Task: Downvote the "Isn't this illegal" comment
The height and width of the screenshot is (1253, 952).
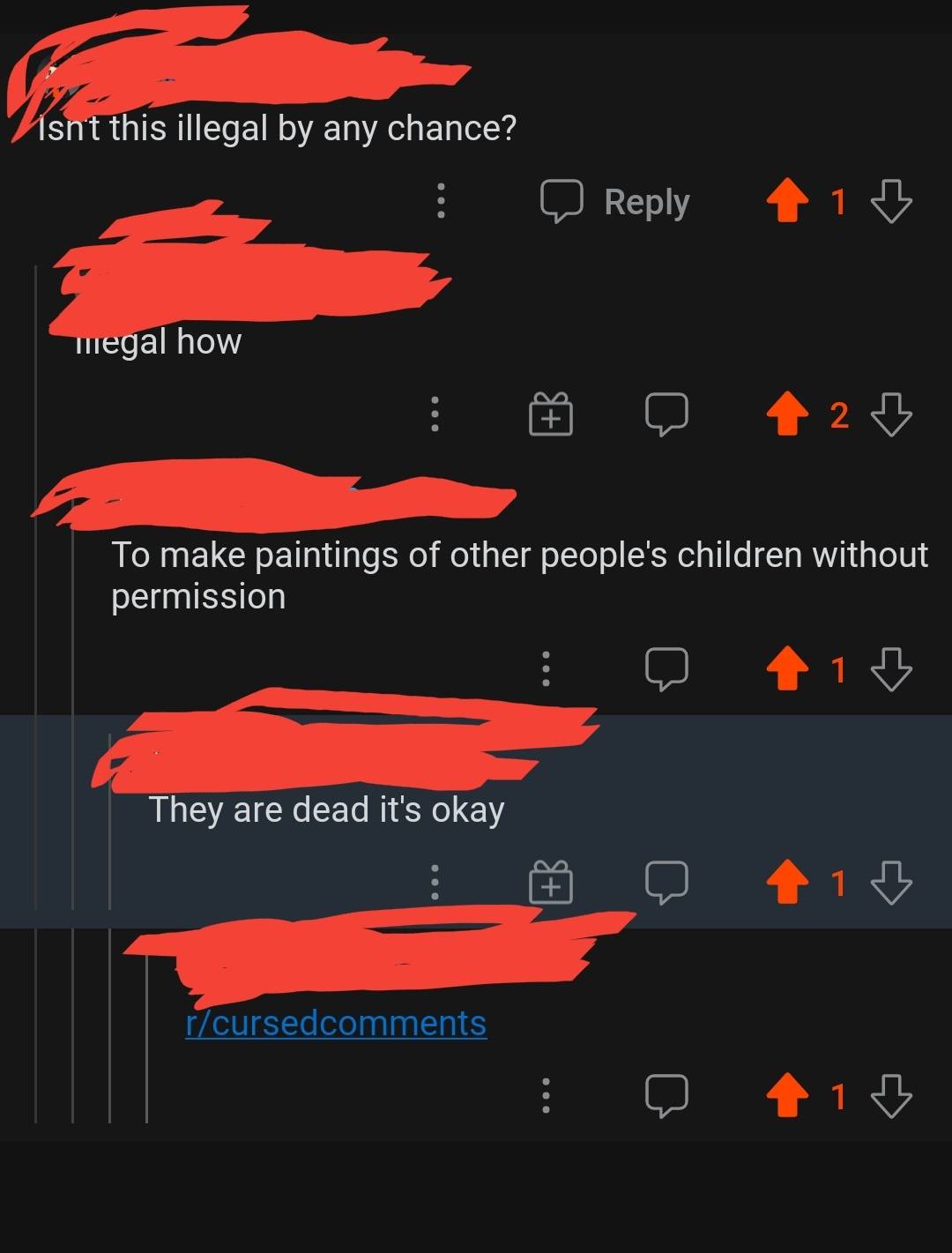Action: coord(891,201)
